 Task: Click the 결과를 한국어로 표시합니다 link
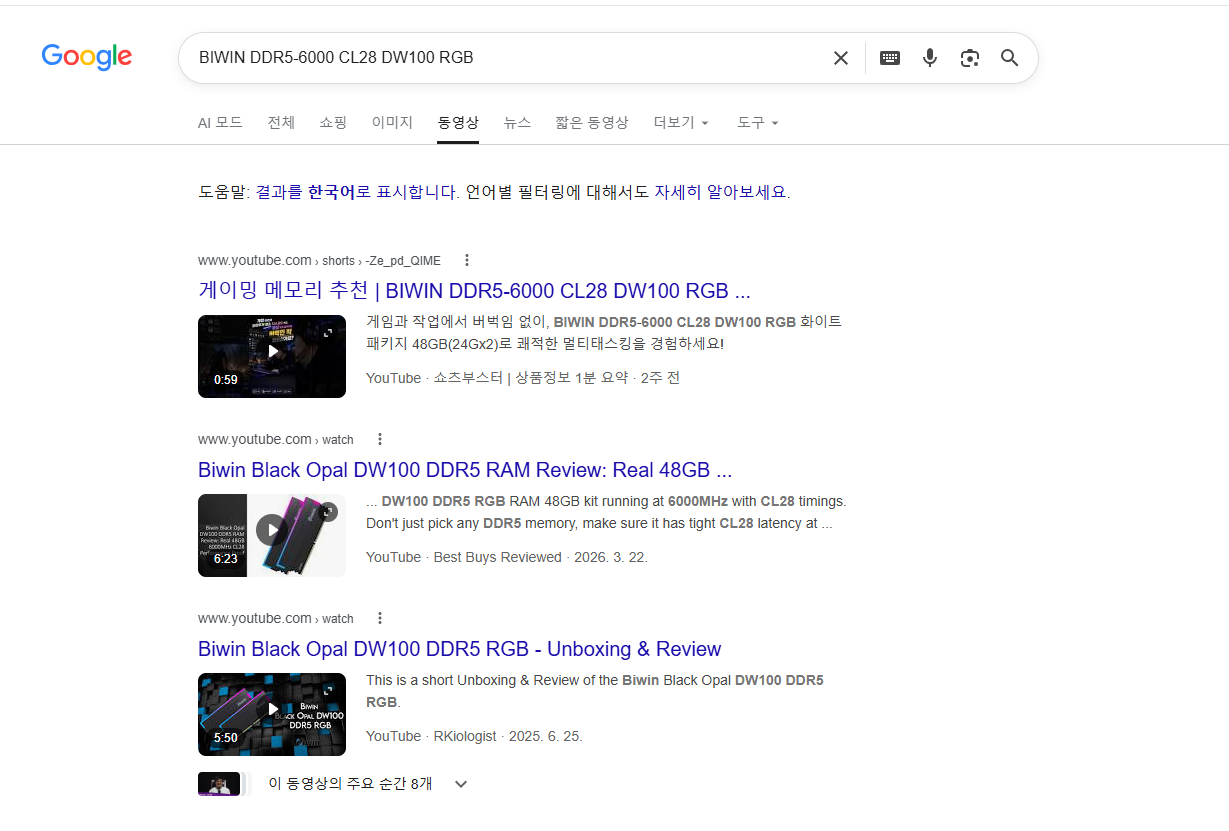357,192
